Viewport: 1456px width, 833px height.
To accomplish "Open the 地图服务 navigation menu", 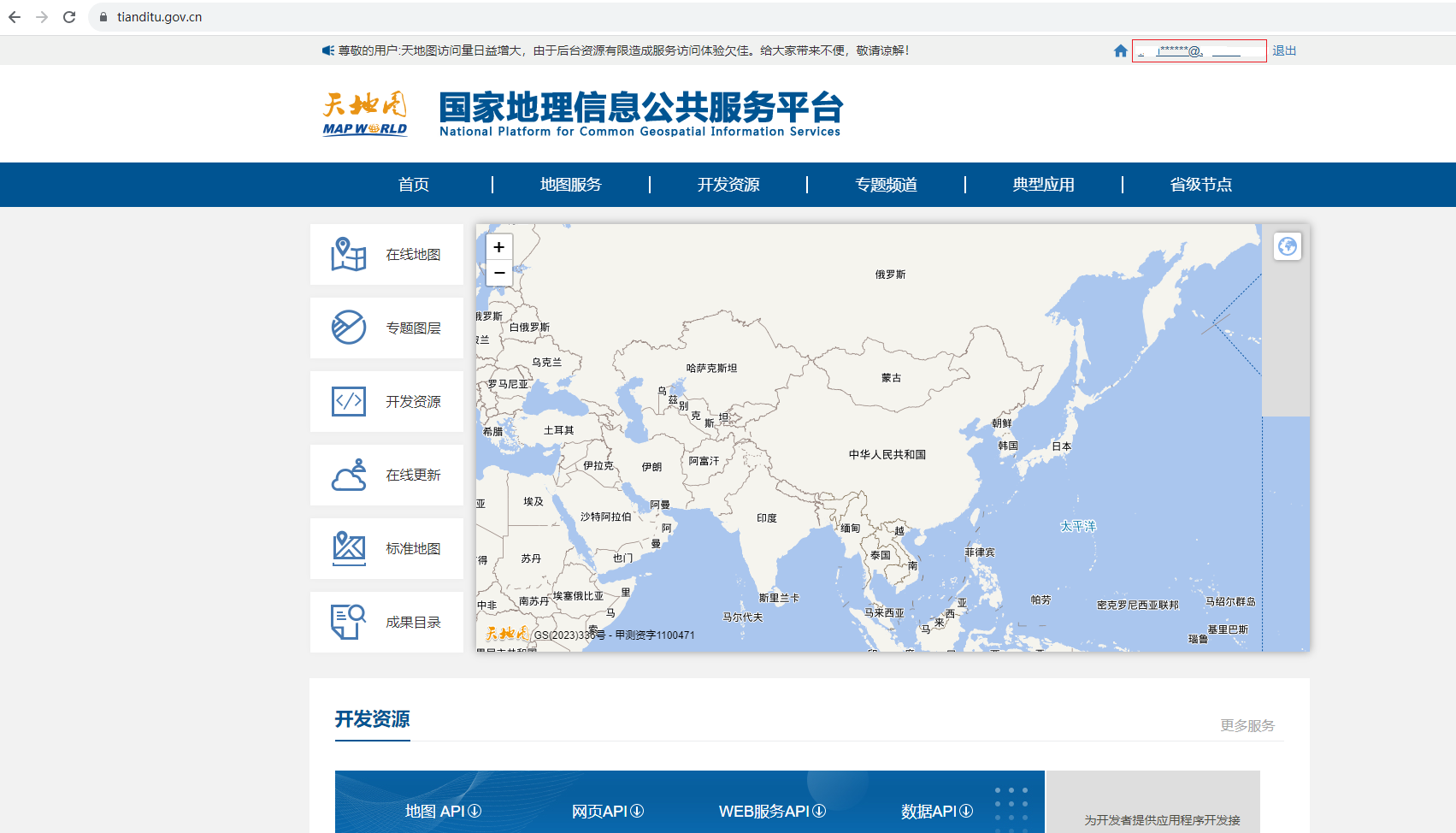I will pyautogui.click(x=571, y=185).
